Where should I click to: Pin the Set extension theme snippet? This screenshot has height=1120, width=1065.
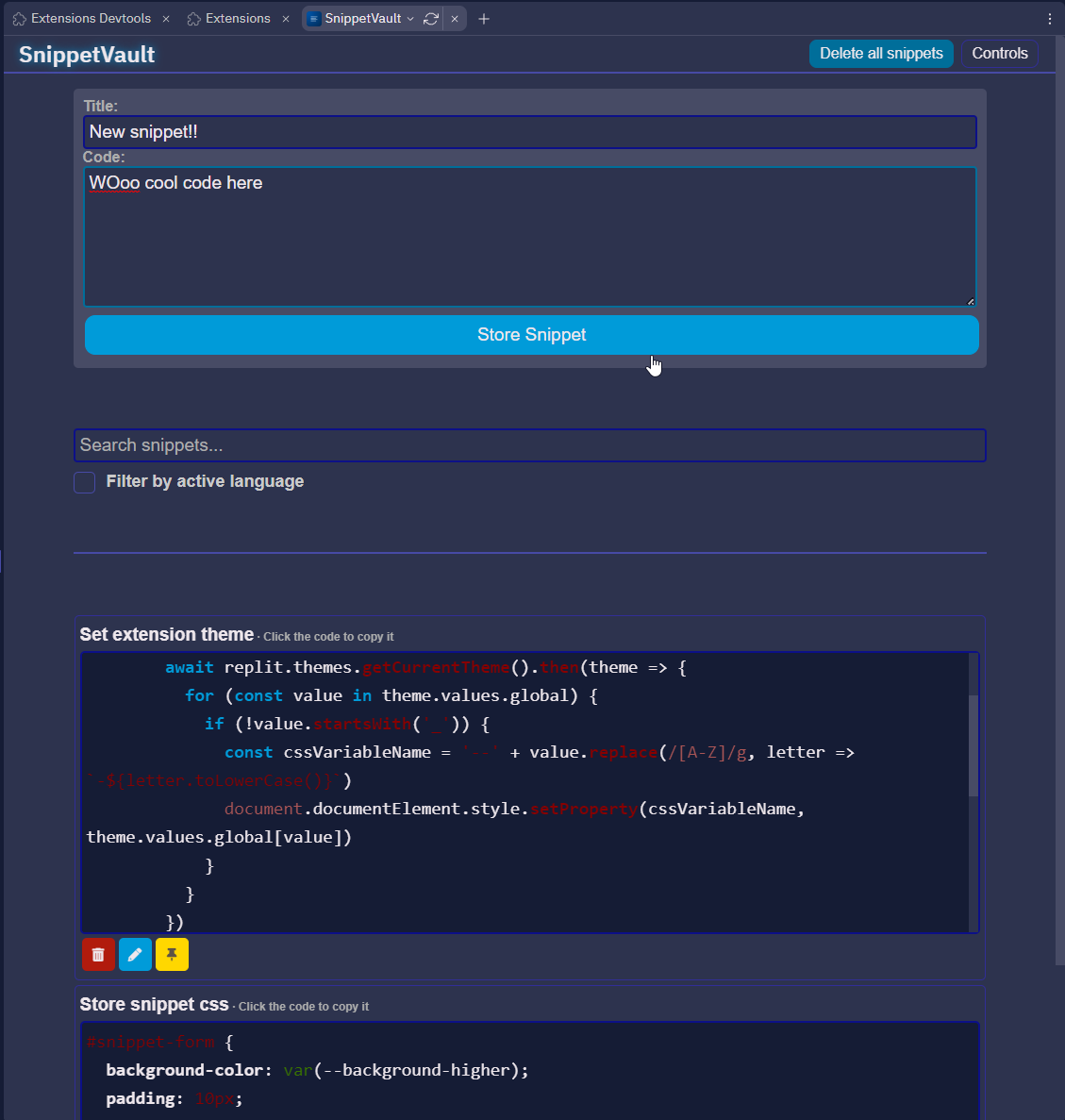point(172,954)
